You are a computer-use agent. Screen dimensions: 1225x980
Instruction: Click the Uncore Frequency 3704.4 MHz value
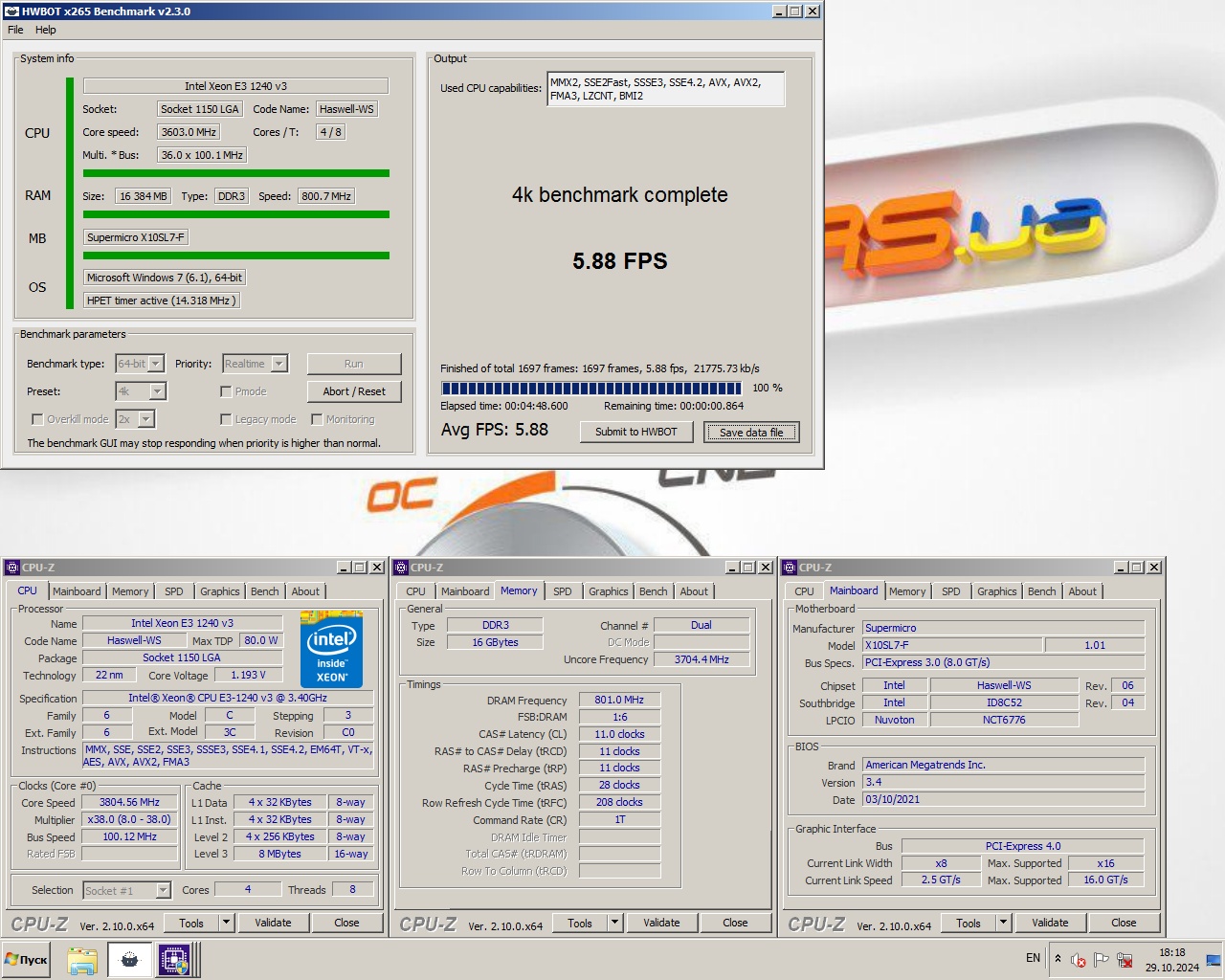tap(702, 659)
